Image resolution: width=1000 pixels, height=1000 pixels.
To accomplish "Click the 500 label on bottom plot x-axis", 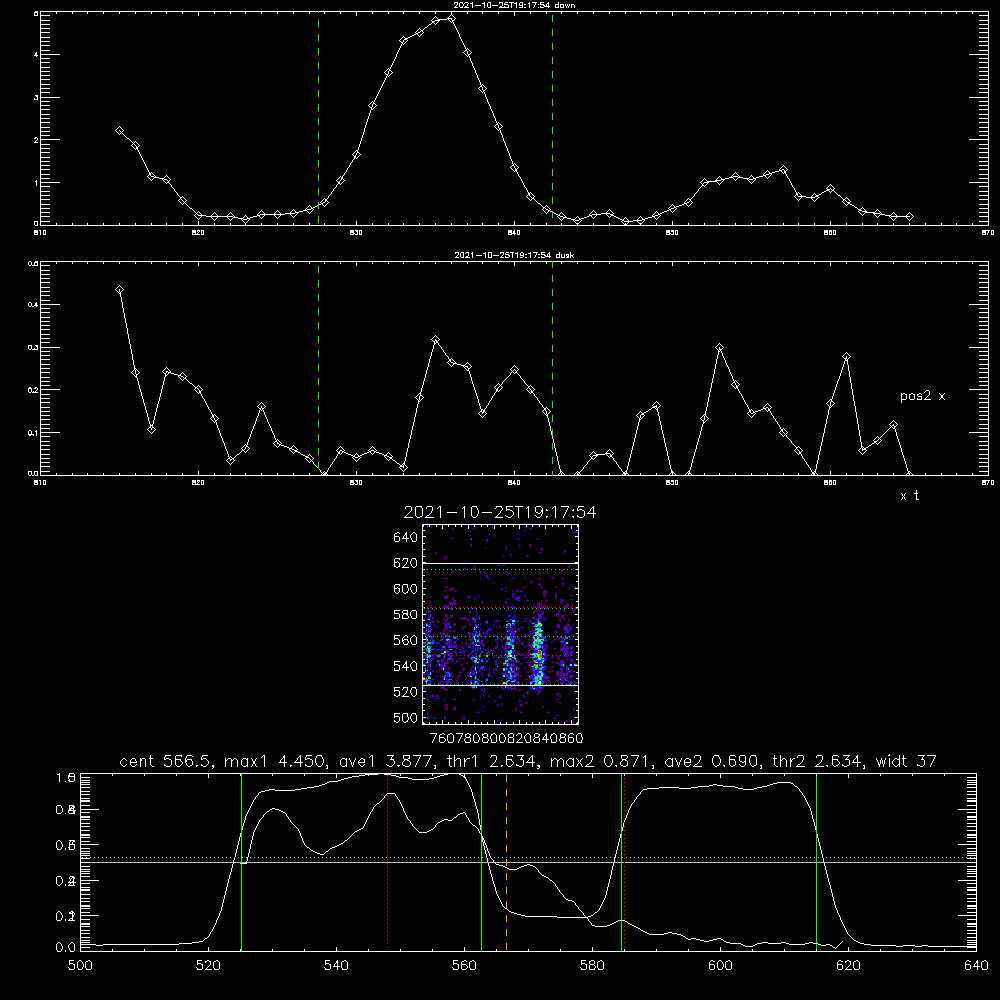I will [80, 966].
